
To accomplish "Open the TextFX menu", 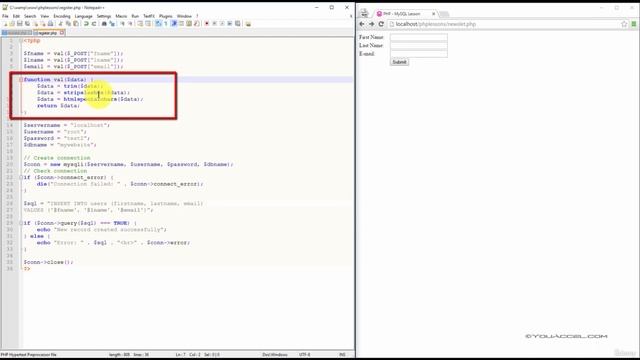I will (x=149, y=16).
